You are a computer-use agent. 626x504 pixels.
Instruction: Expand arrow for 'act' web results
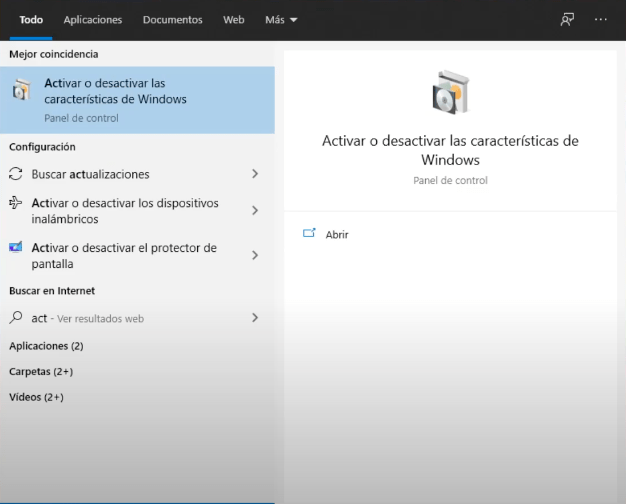pos(255,318)
